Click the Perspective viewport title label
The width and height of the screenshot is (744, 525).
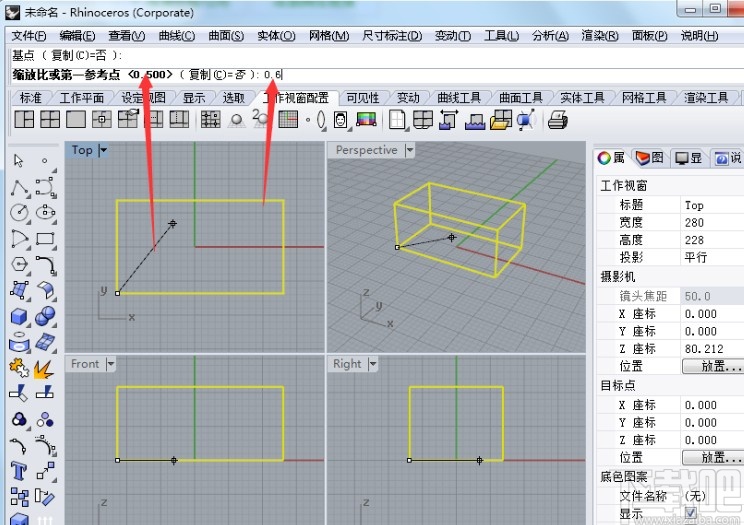click(366, 150)
